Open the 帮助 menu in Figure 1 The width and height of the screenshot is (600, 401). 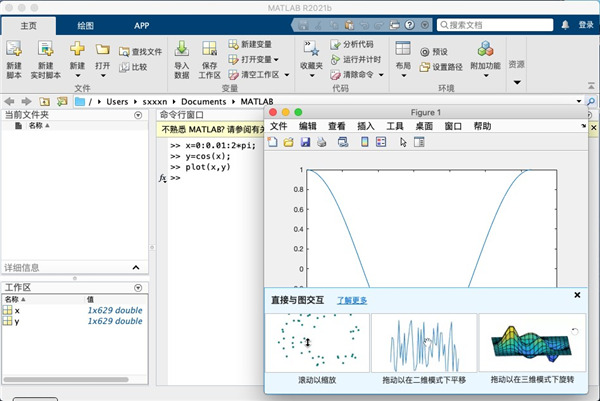[x=482, y=126]
